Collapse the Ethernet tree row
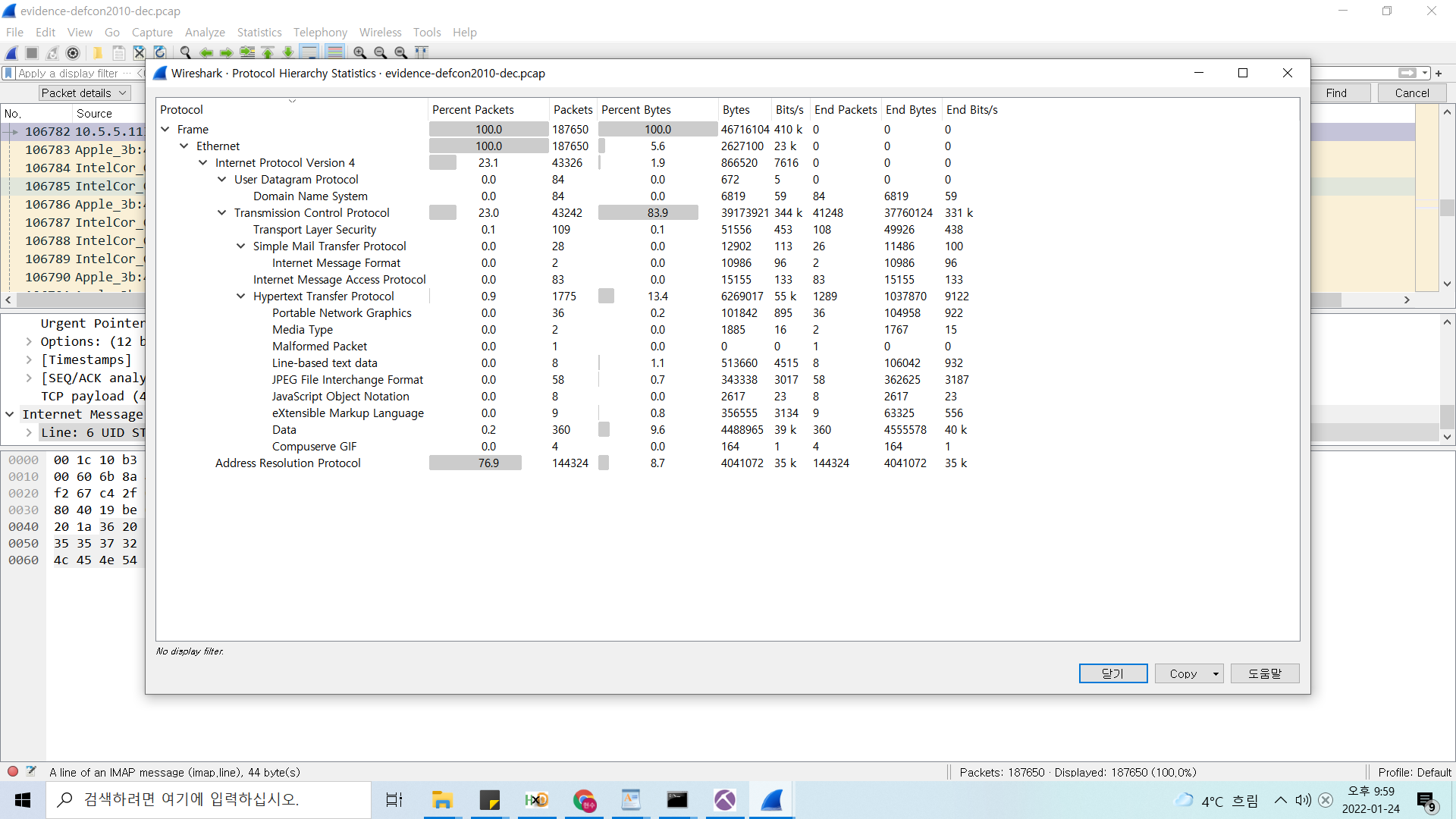1456x819 pixels. (x=184, y=146)
